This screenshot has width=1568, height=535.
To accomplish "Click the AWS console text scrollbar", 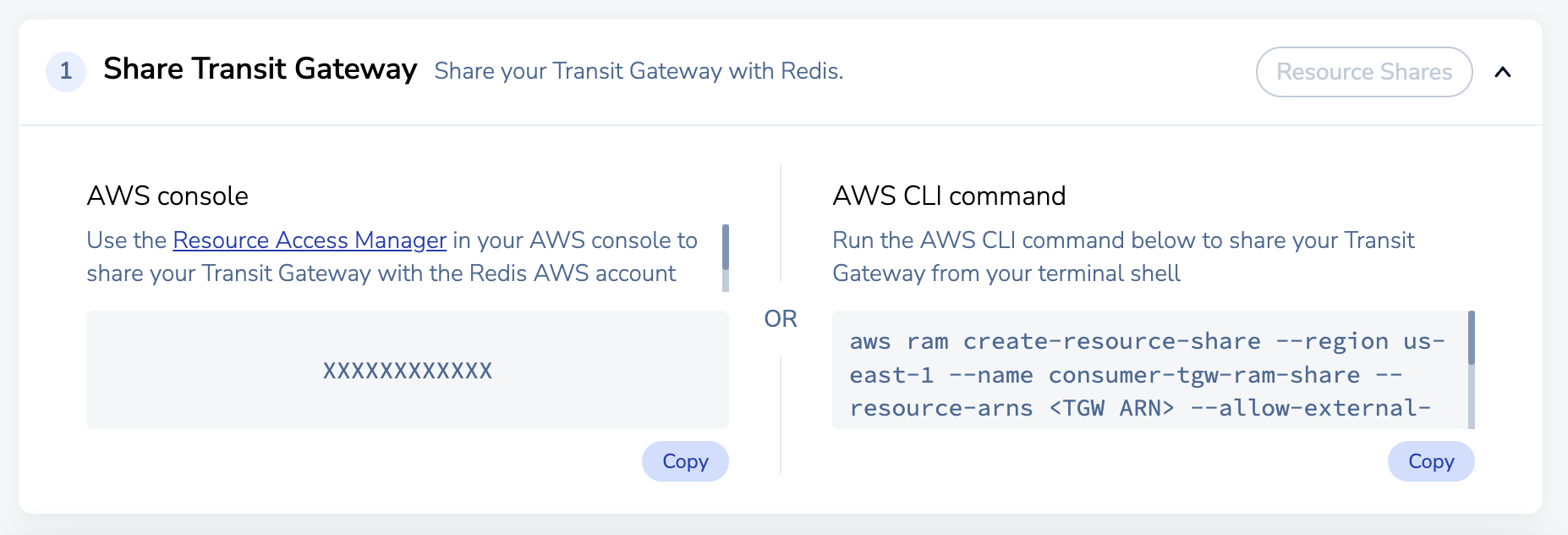I will point(726,254).
